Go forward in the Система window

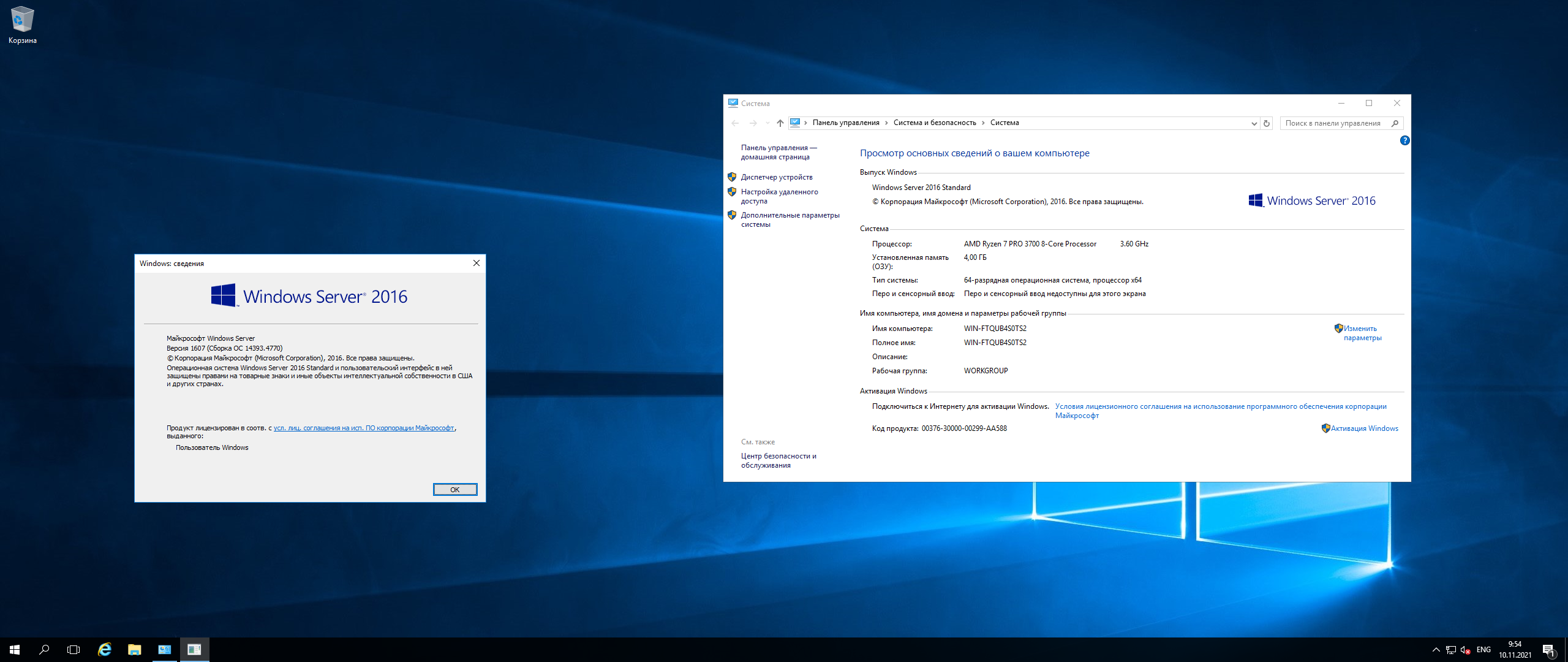[753, 123]
